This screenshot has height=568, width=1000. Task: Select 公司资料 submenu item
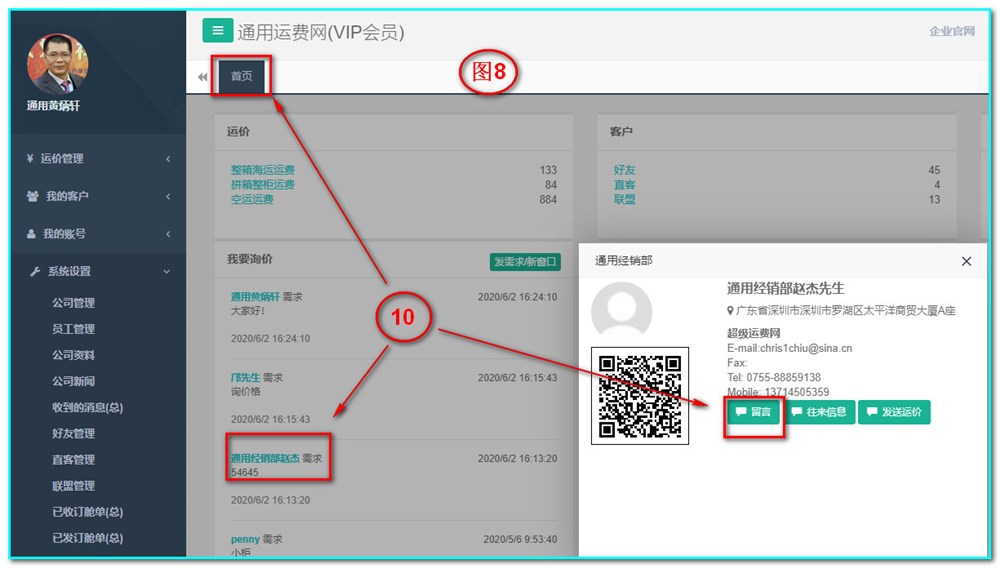click(73, 355)
